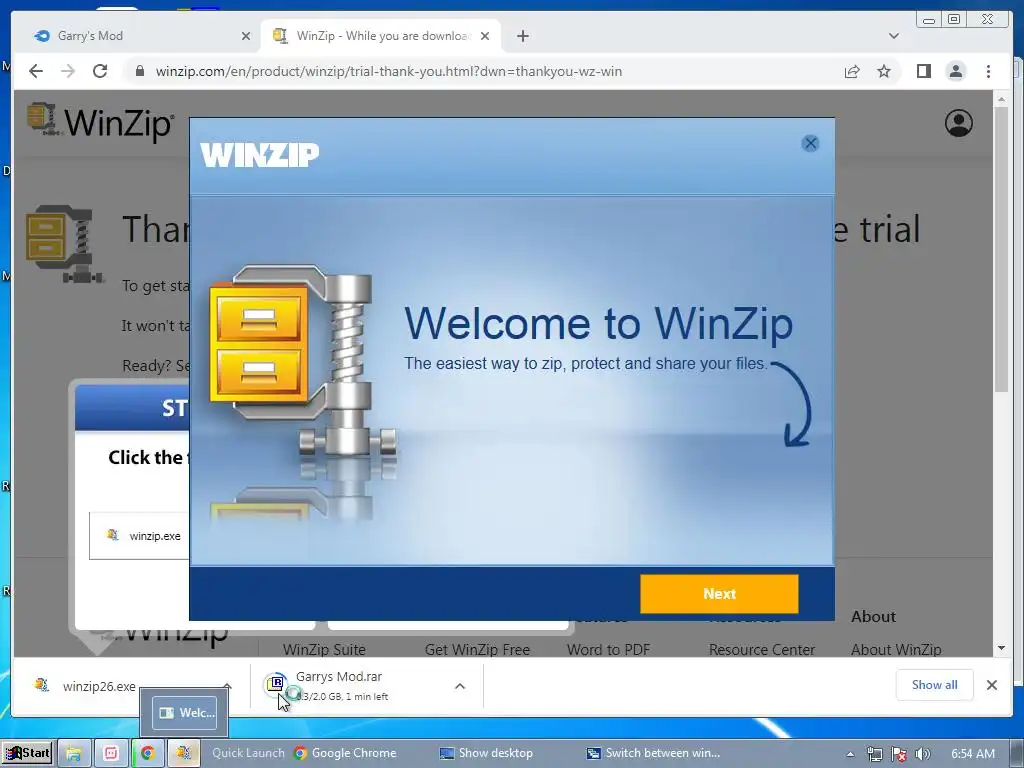Click Switch between windows shortcut
The height and width of the screenshot is (768, 1024).
653,753
